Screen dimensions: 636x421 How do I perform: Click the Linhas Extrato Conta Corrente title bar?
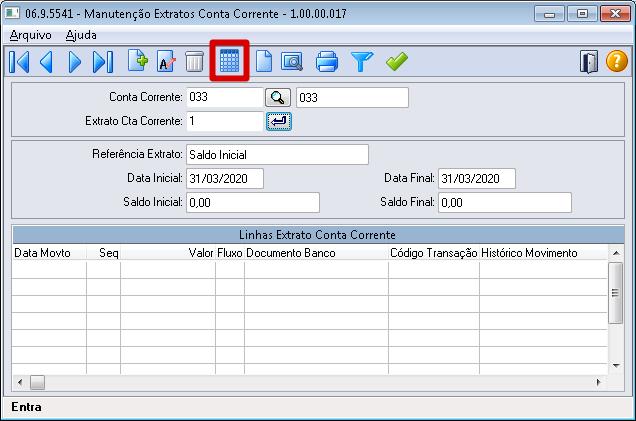click(x=318, y=235)
